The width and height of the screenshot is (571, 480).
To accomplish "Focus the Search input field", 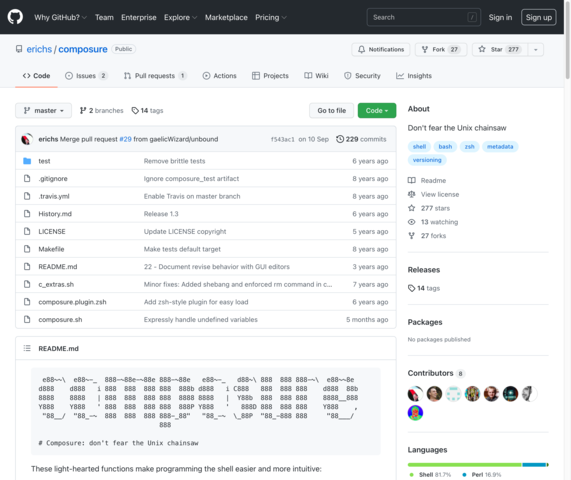I will pyautogui.click(x=424, y=17).
